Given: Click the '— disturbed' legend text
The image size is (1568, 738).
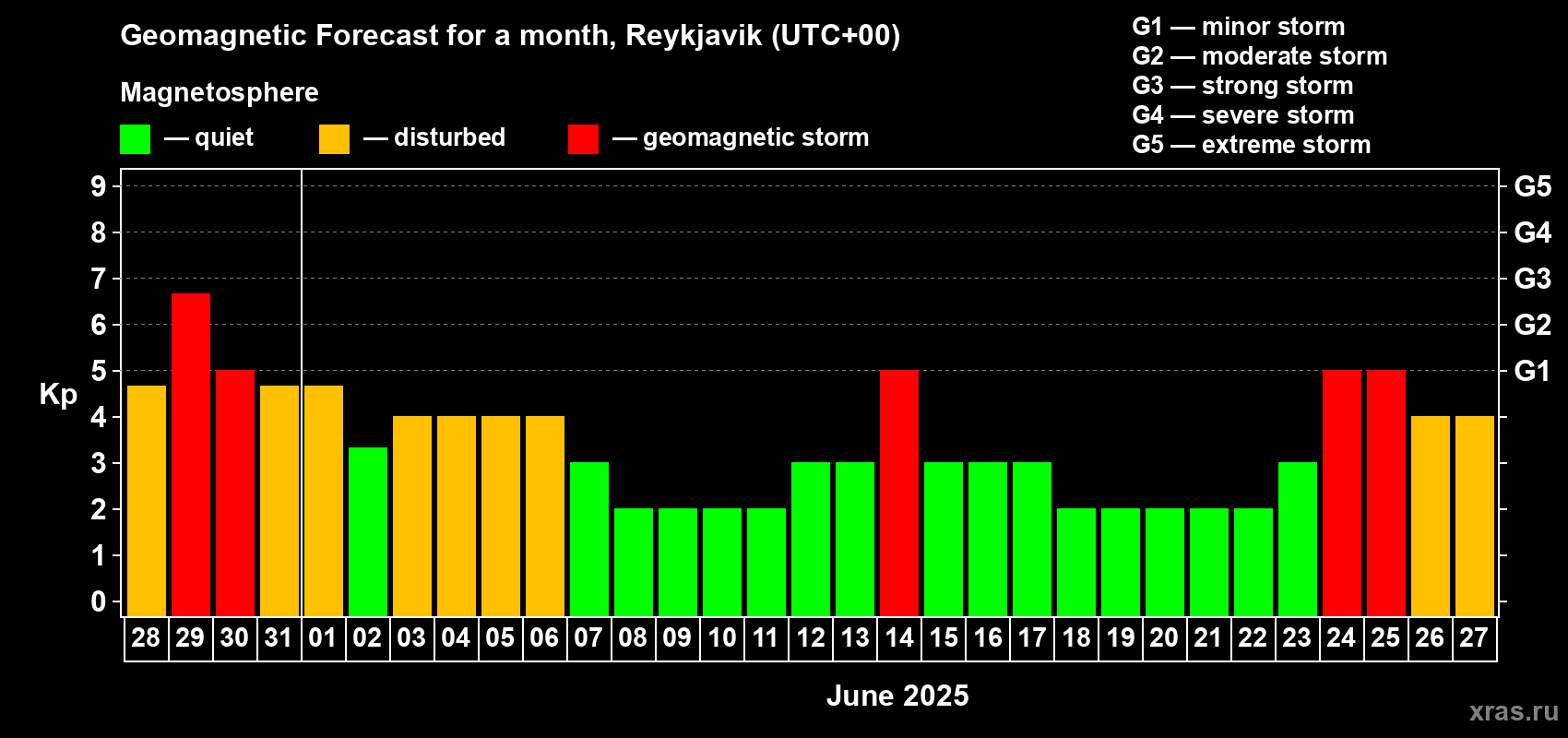Looking at the screenshot, I should [434, 137].
